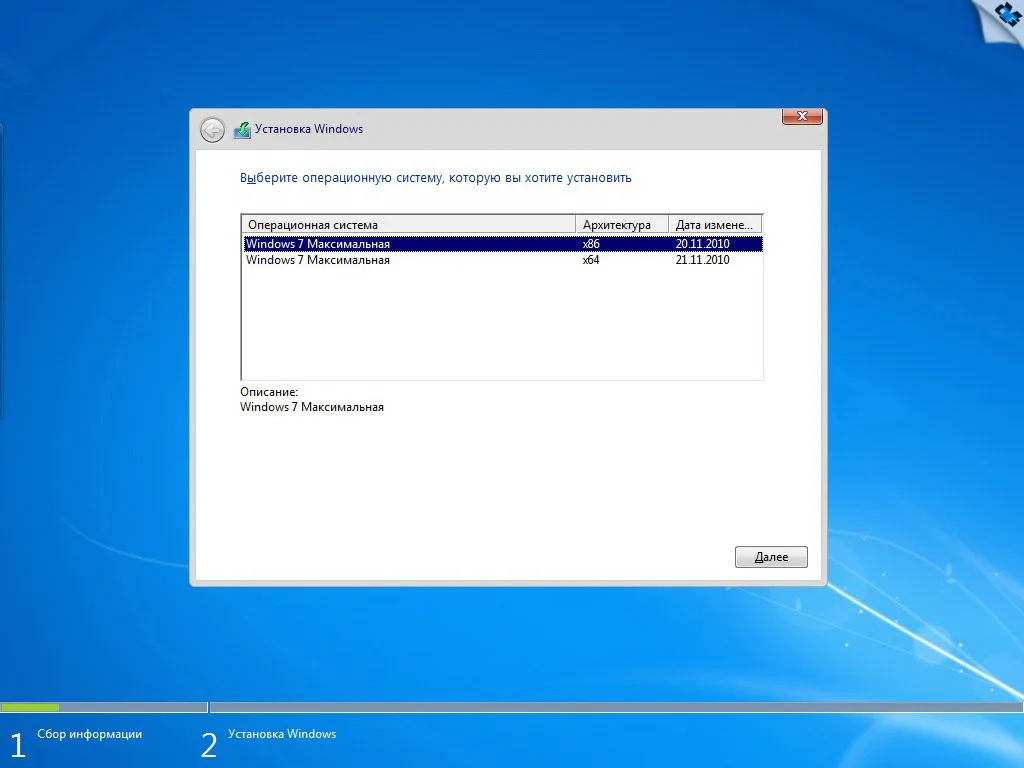Image resolution: width=1024 pixels, height=768 pixels.
Task: Close the Установка Windows dialog
Action: (802, 116)
